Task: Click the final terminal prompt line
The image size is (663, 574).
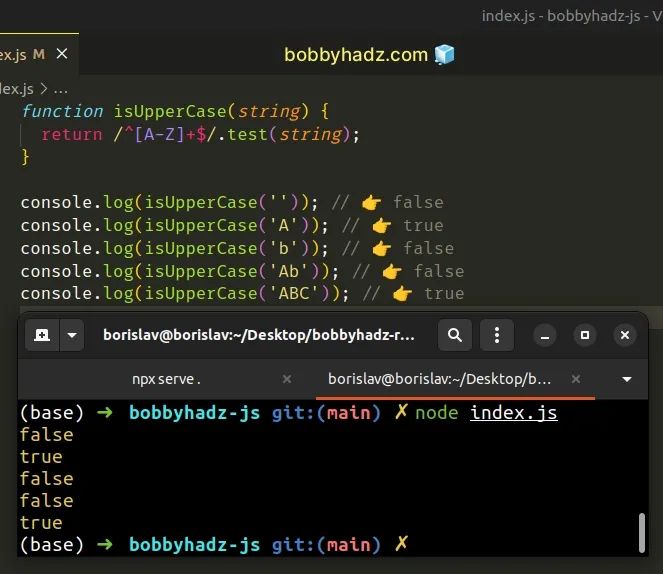Action: click(214, 544)
